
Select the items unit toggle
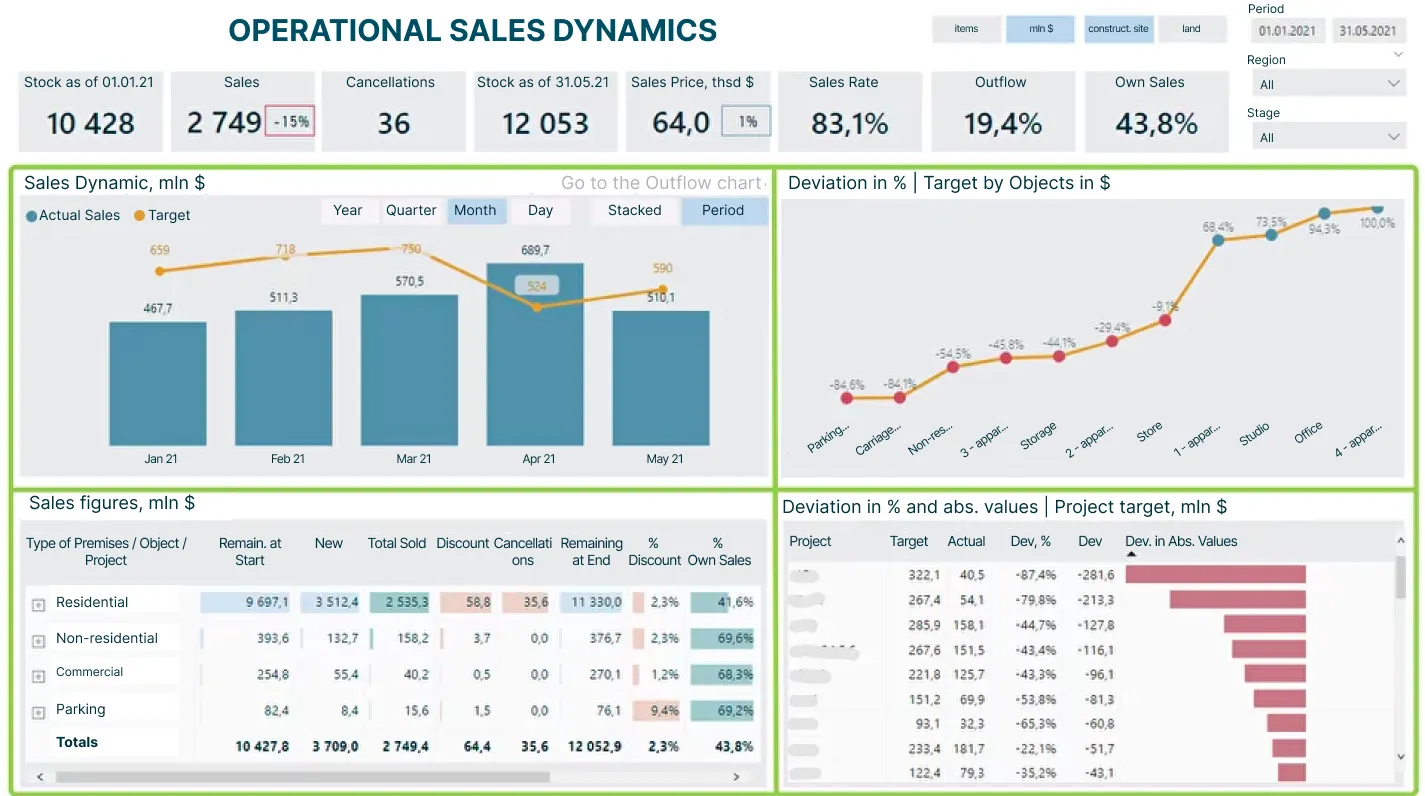(966, 29)
